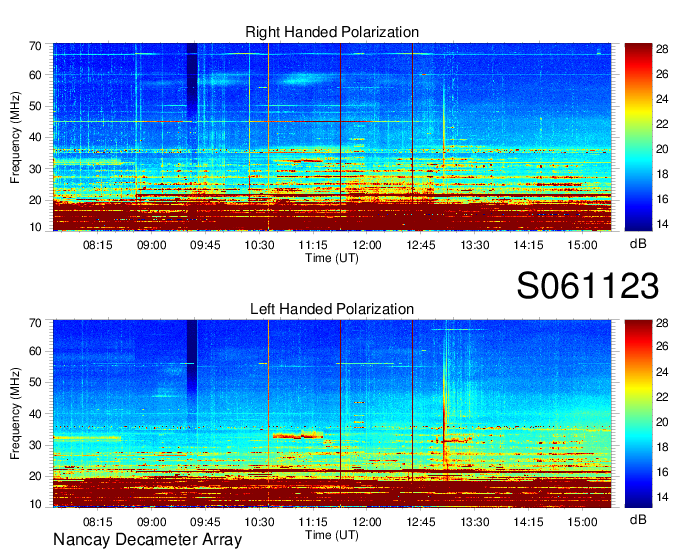Click the 60 MHz tick on the top plot
680x552 pixels.
click(x=35, y=75)
